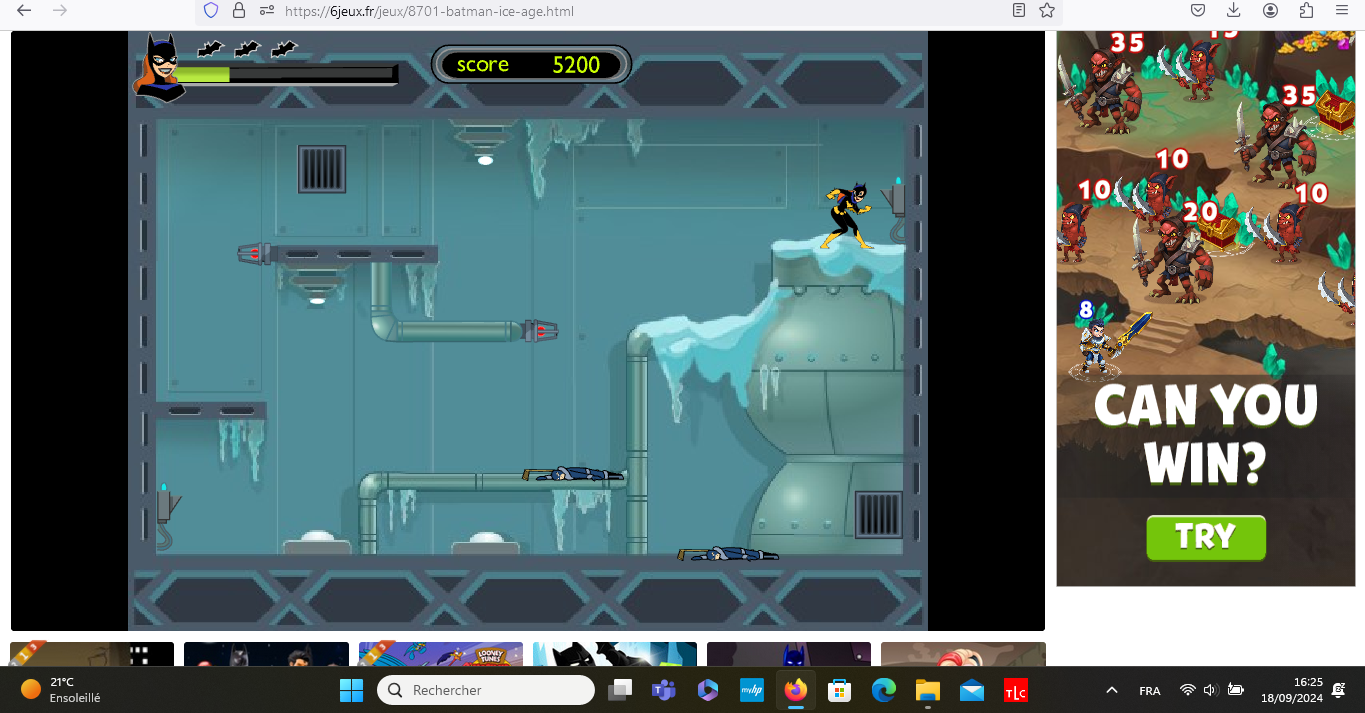Open the Firefox hamburger application menu
Image resolution: width=1365 pixels, height=713 pixels.
coord(1342,11)
